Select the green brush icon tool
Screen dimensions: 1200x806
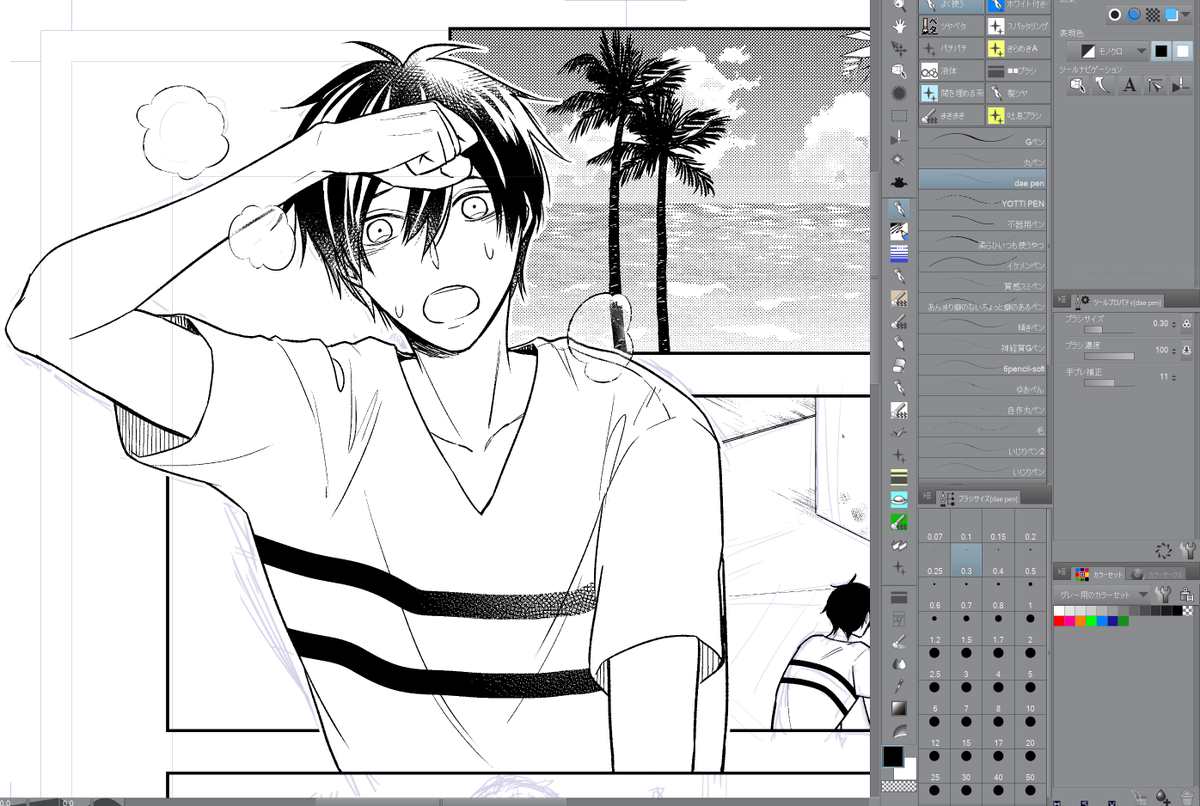tap(898, 520)
